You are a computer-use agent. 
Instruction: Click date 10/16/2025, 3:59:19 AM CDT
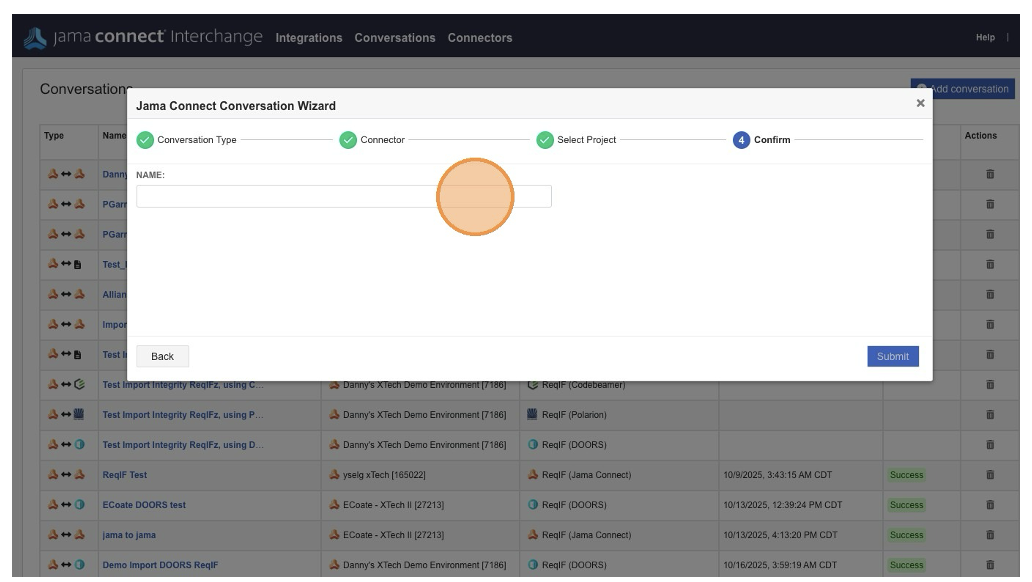780,565
